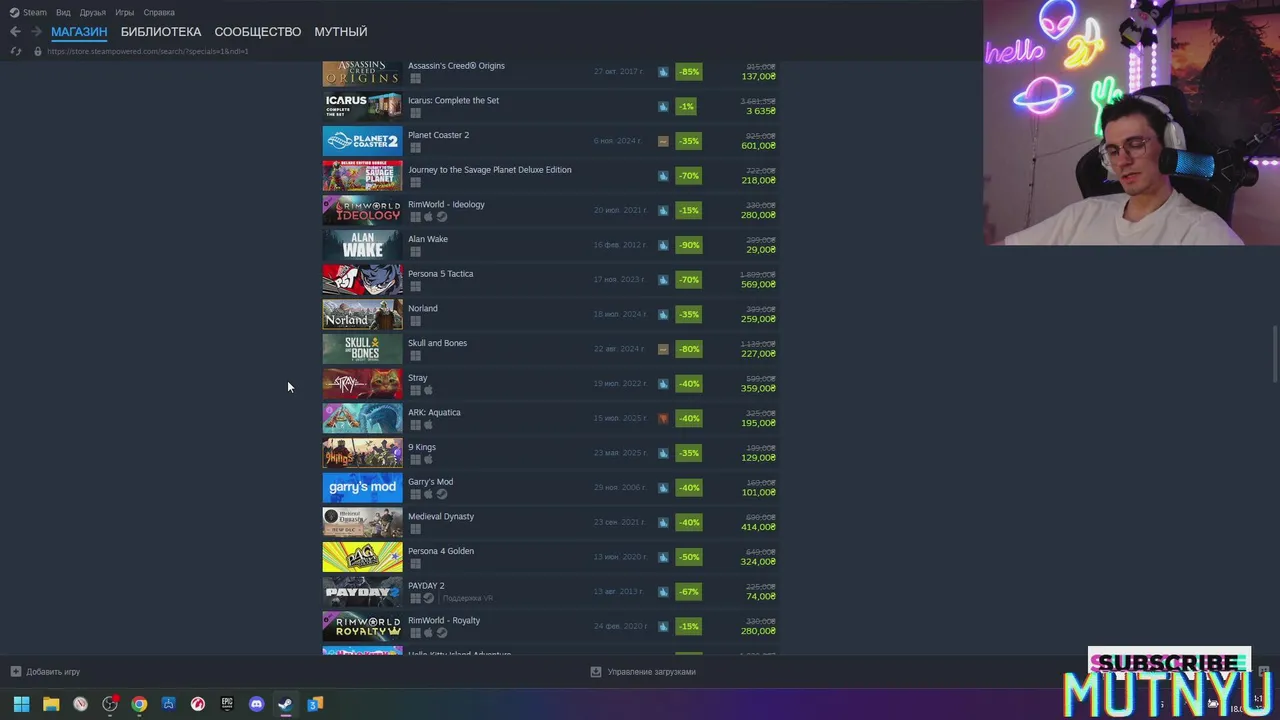The width and height of the screenshot is (1280, 720).
Task: Open File Explorer from the taskbar
Action: point(51,704)
